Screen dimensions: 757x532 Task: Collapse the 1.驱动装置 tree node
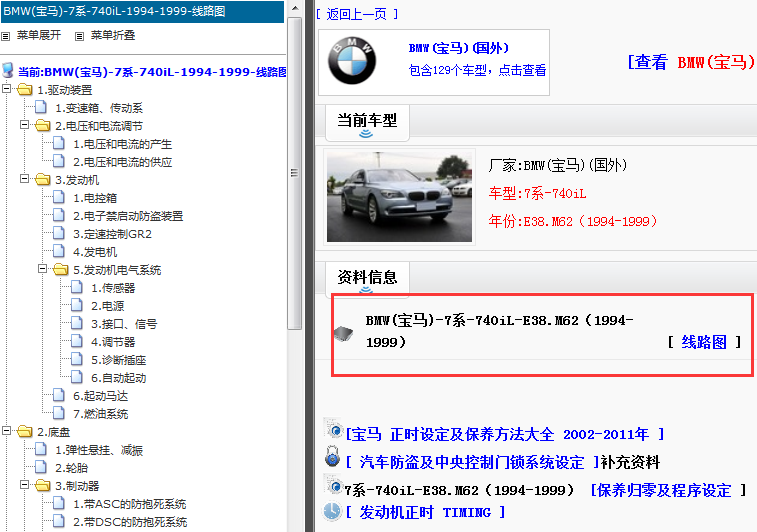tap(7, 89)
